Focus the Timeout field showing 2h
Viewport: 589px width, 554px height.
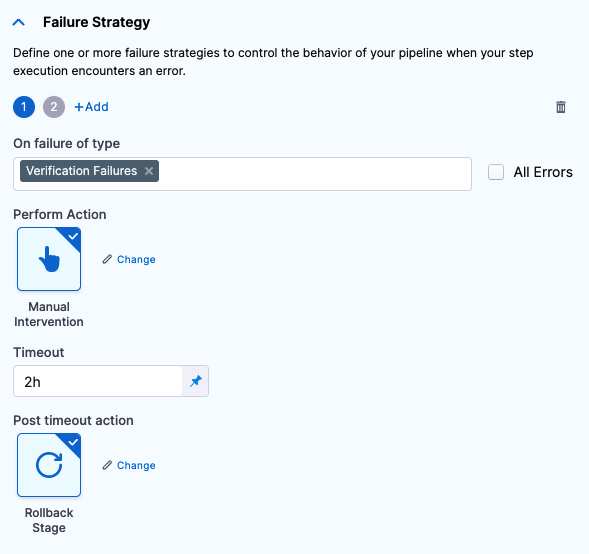98,381
